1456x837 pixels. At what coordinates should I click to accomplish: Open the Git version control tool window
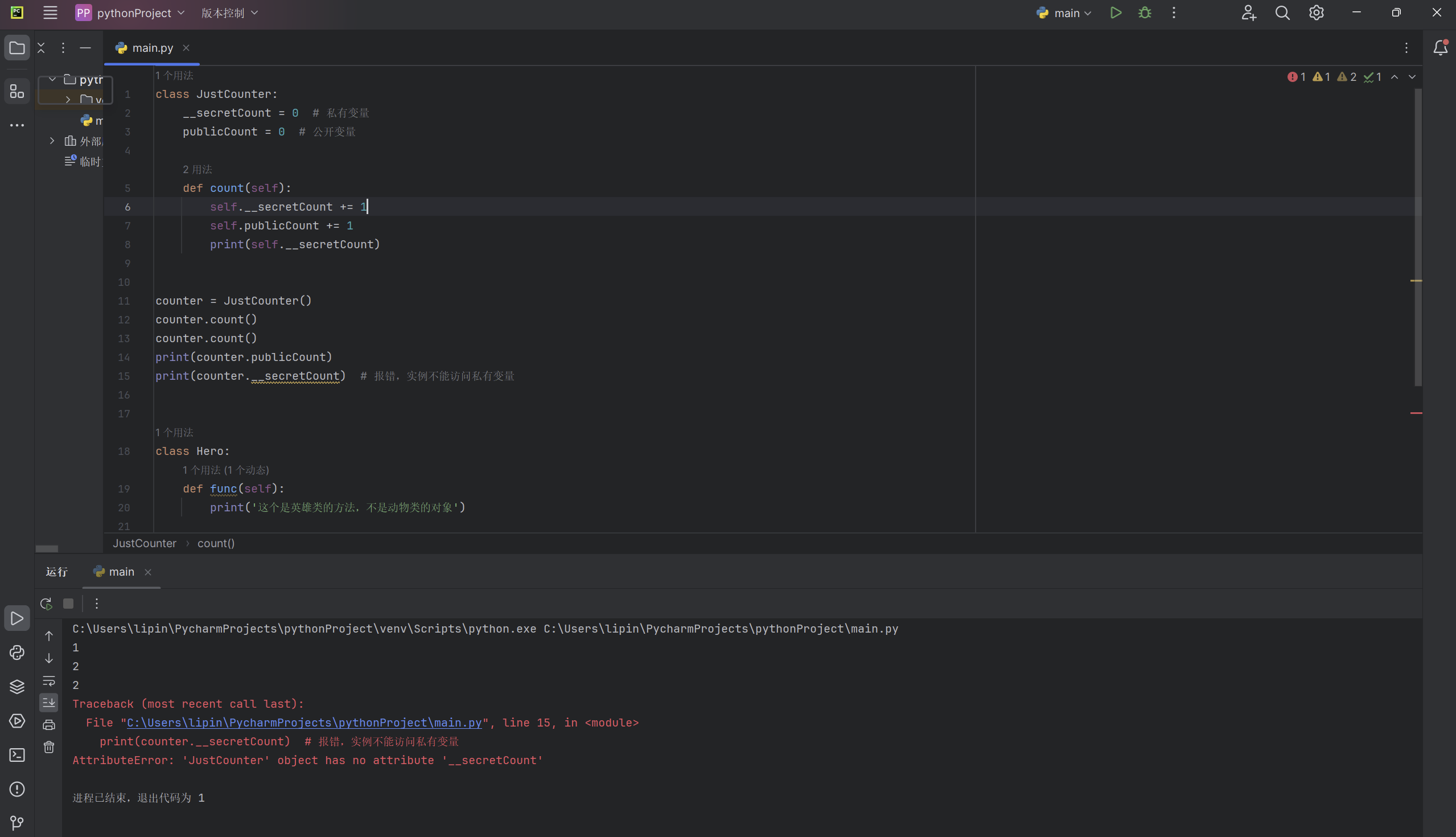(17, 823)
